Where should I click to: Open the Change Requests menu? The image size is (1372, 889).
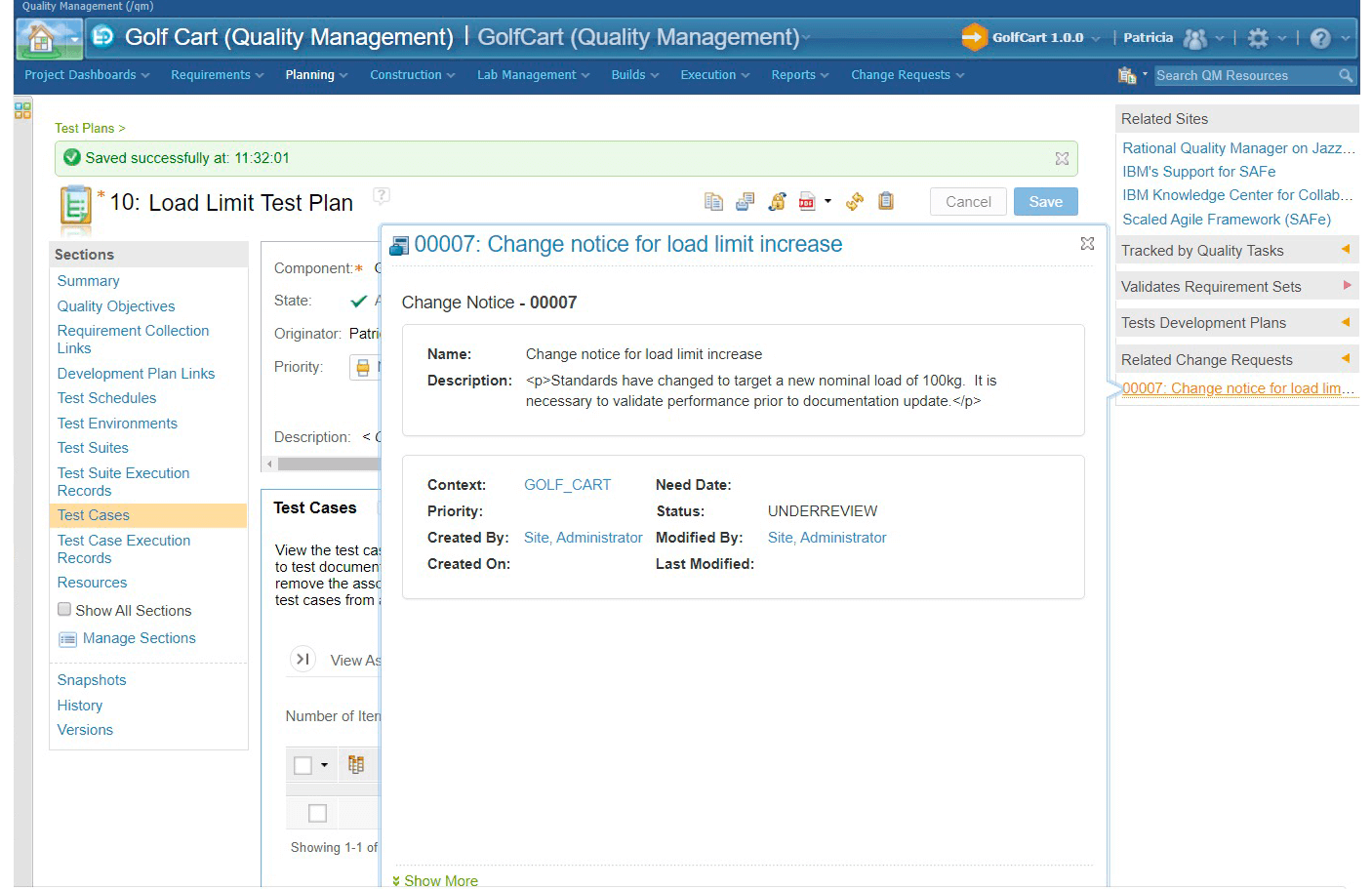click(x=908, y=75)
